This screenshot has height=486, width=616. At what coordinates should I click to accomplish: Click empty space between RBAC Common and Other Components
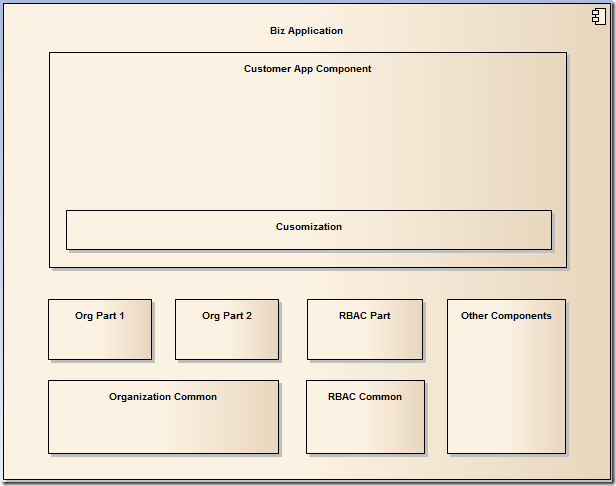[436, 417]
